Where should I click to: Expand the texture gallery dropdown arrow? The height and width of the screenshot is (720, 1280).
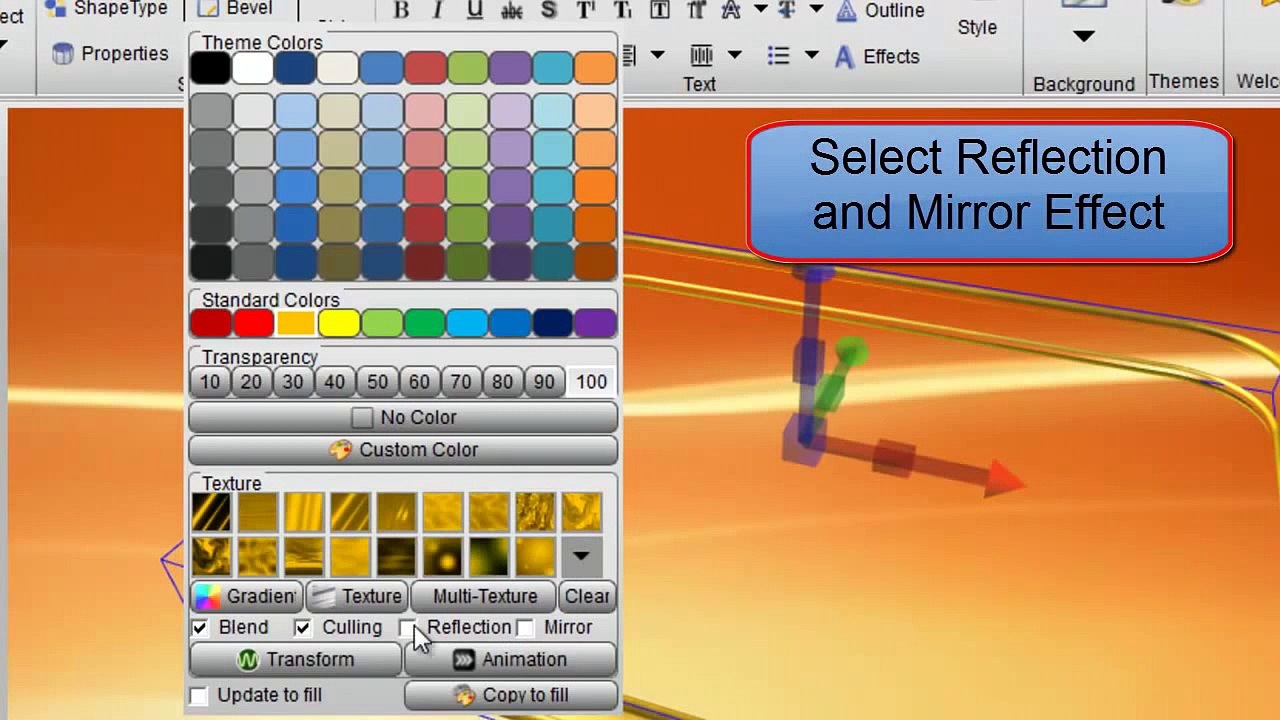click(x=581, y=556)
